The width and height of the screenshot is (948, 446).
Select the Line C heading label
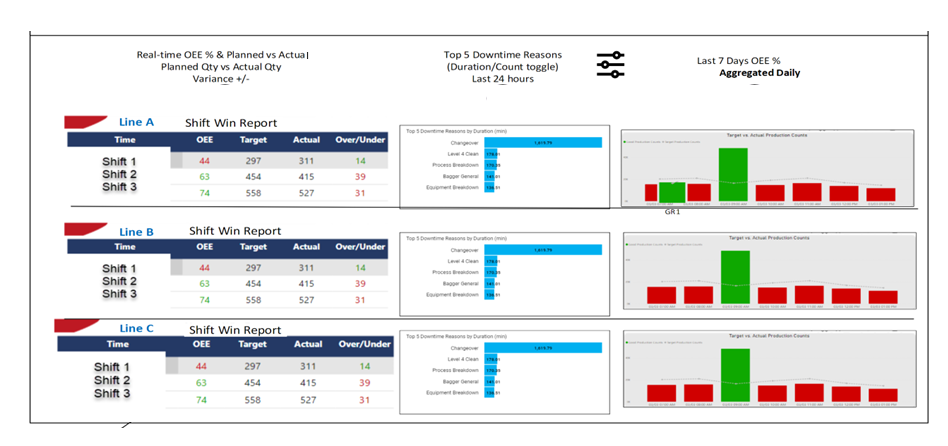coord(136,328)
